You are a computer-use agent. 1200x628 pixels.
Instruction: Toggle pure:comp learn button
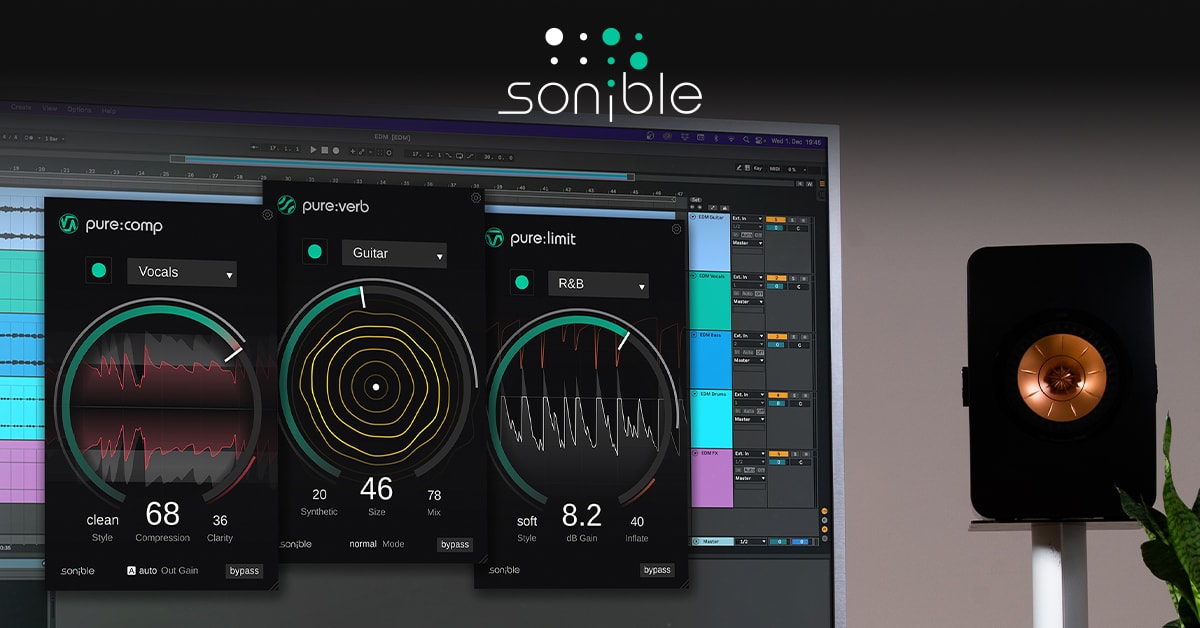(x=98, y=270)
